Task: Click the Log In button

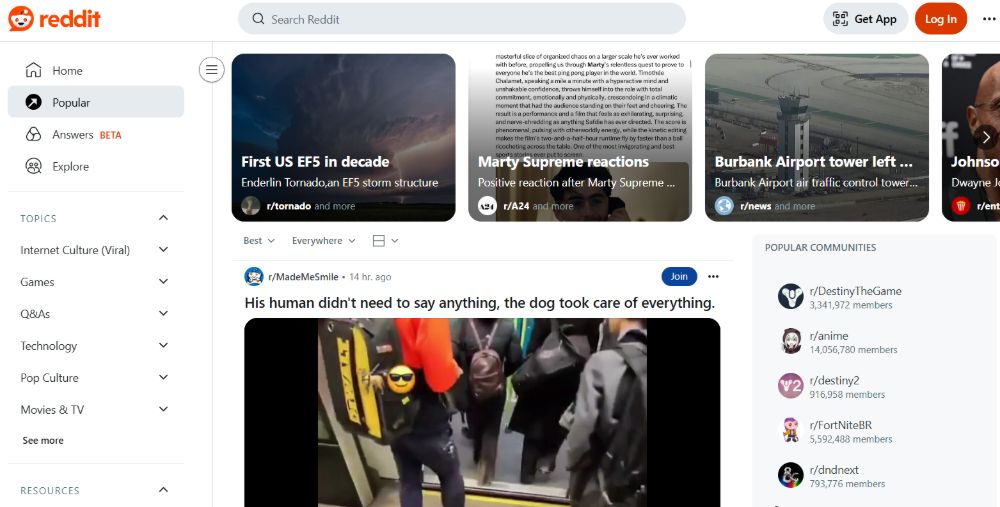Action: (x=940, y=19)
